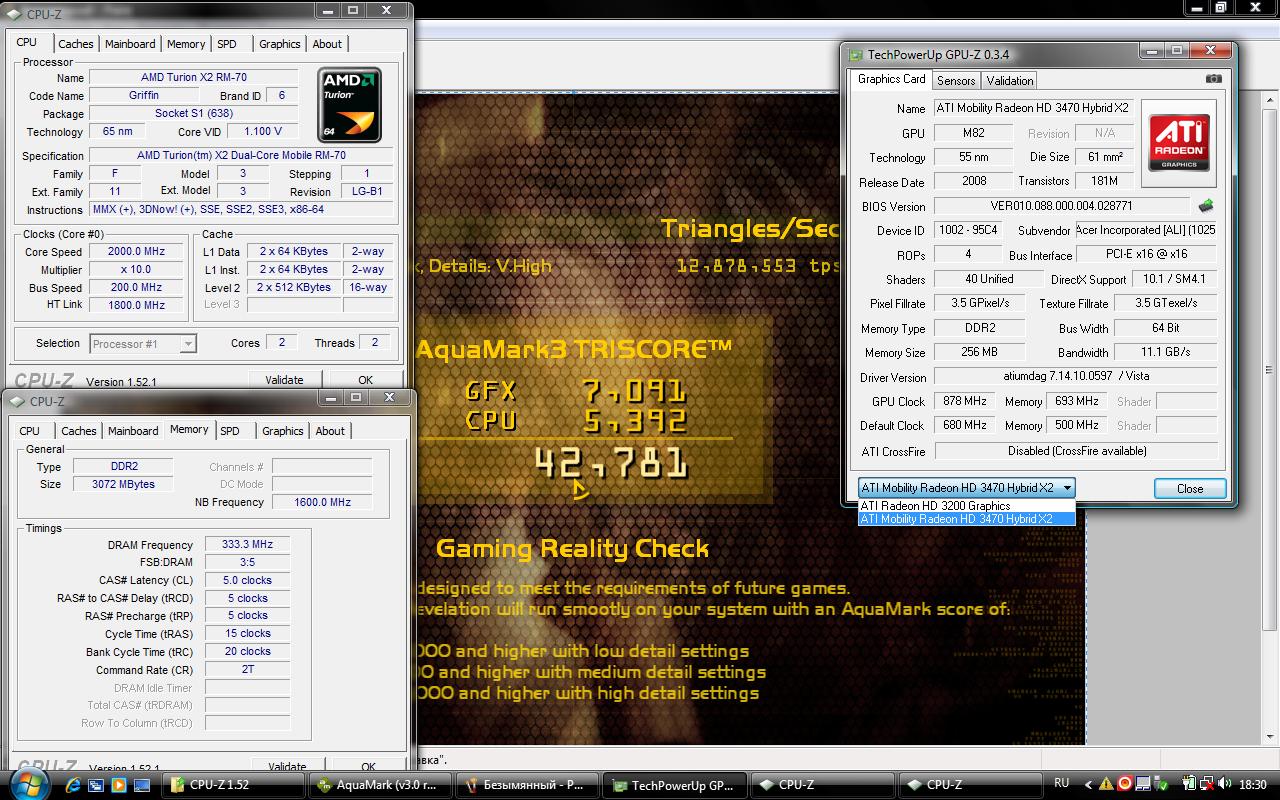Click the GPU-Z screenshot camera icon
Screen dimensions: 1280x800
tap(1213, 79)
